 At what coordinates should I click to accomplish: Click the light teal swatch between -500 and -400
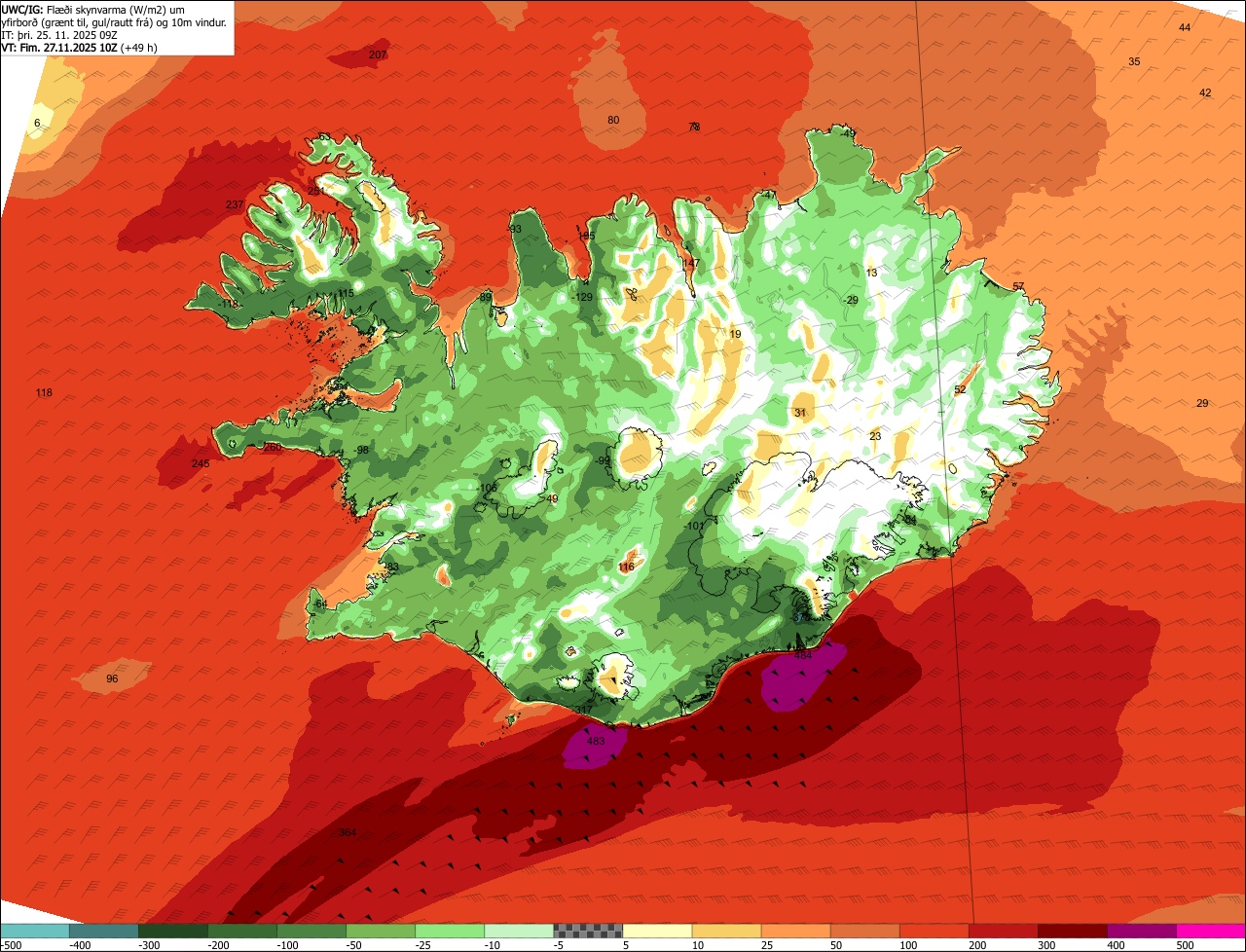click(x=36, y=931)
